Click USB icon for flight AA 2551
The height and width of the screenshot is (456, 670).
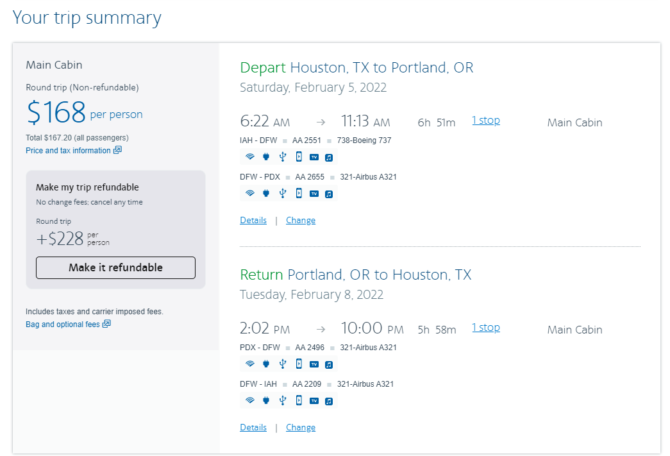click(x=282, y=157)
